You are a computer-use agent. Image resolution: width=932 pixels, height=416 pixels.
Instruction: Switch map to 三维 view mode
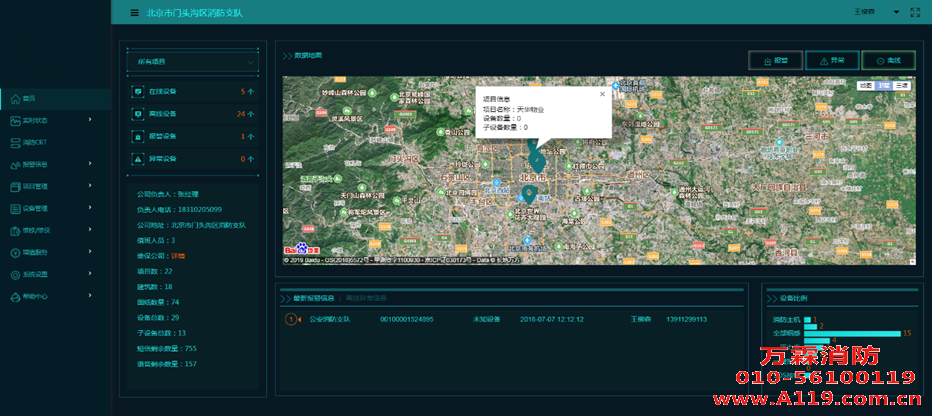(x=902, y=86)
